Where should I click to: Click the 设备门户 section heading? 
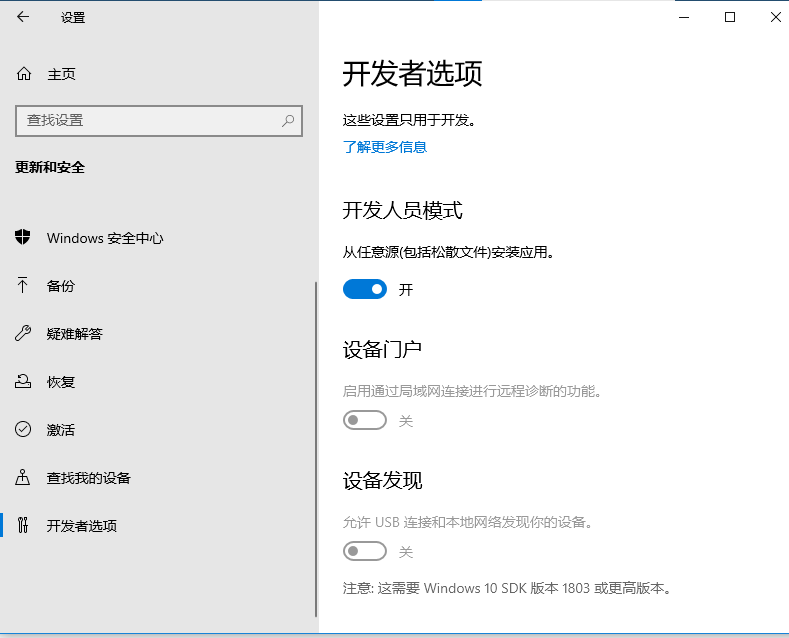coord(382,349)
